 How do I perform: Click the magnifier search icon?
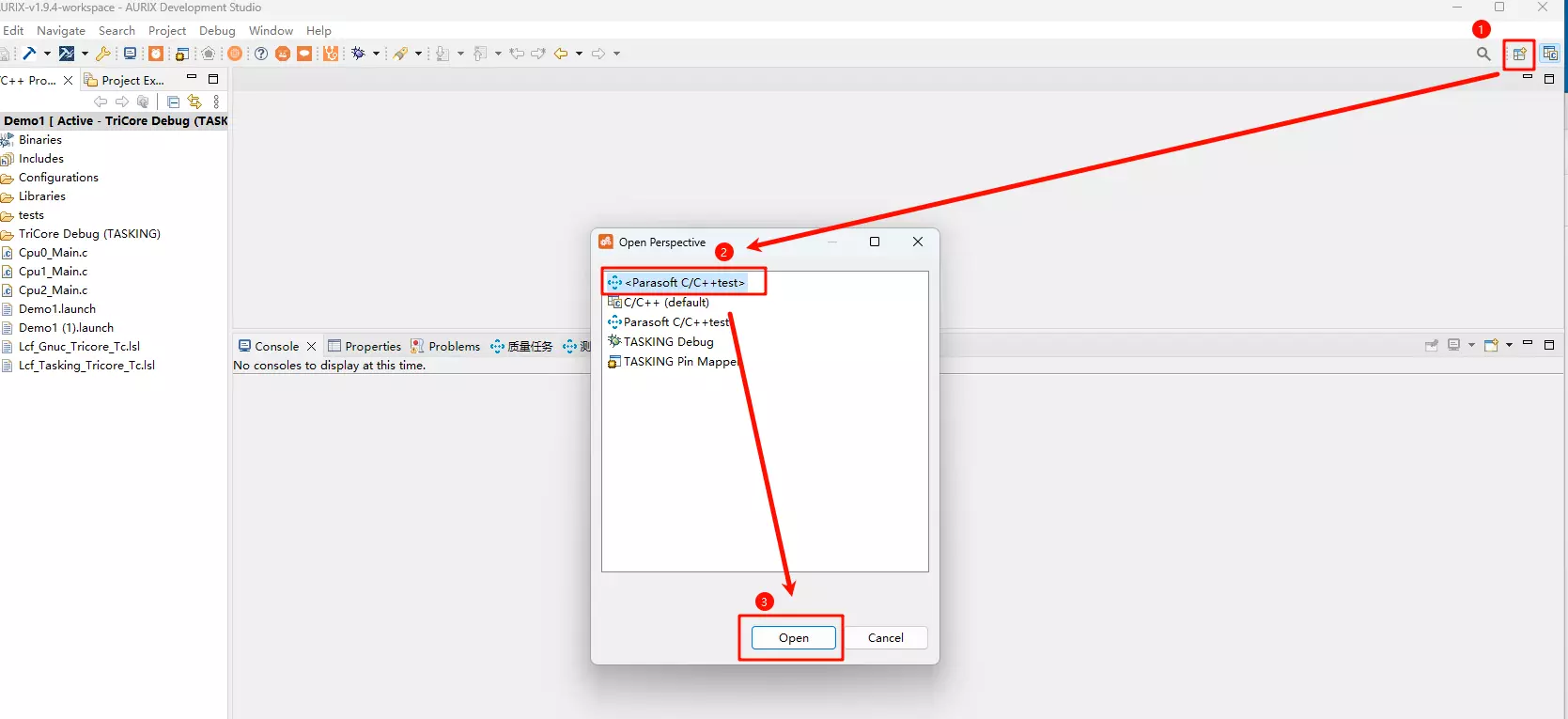tap(1483, 55)
